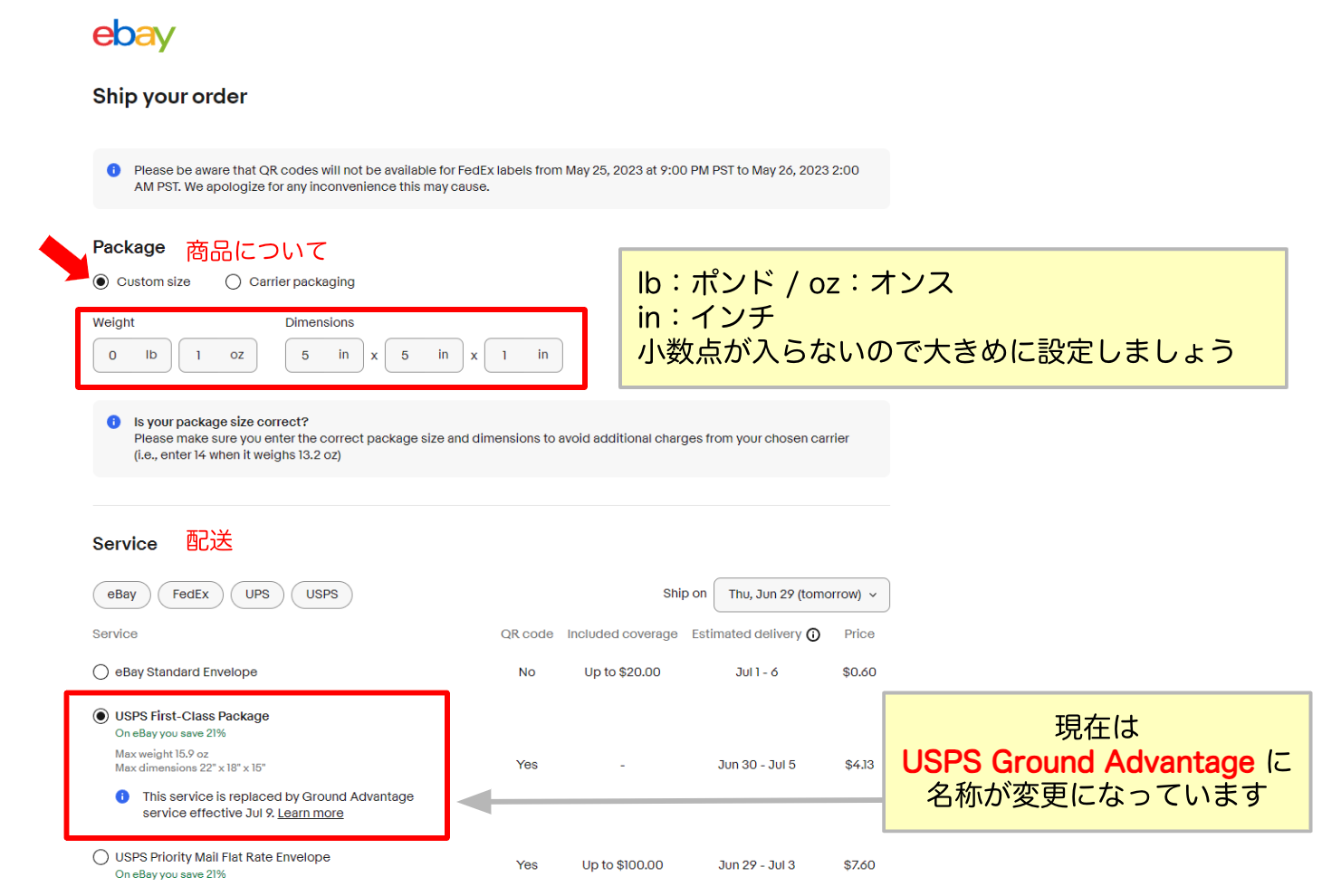The width and height of the screenshot is (1322, 896).
Task: Click the Estimated delivery info icon
Action: point(813,634)
